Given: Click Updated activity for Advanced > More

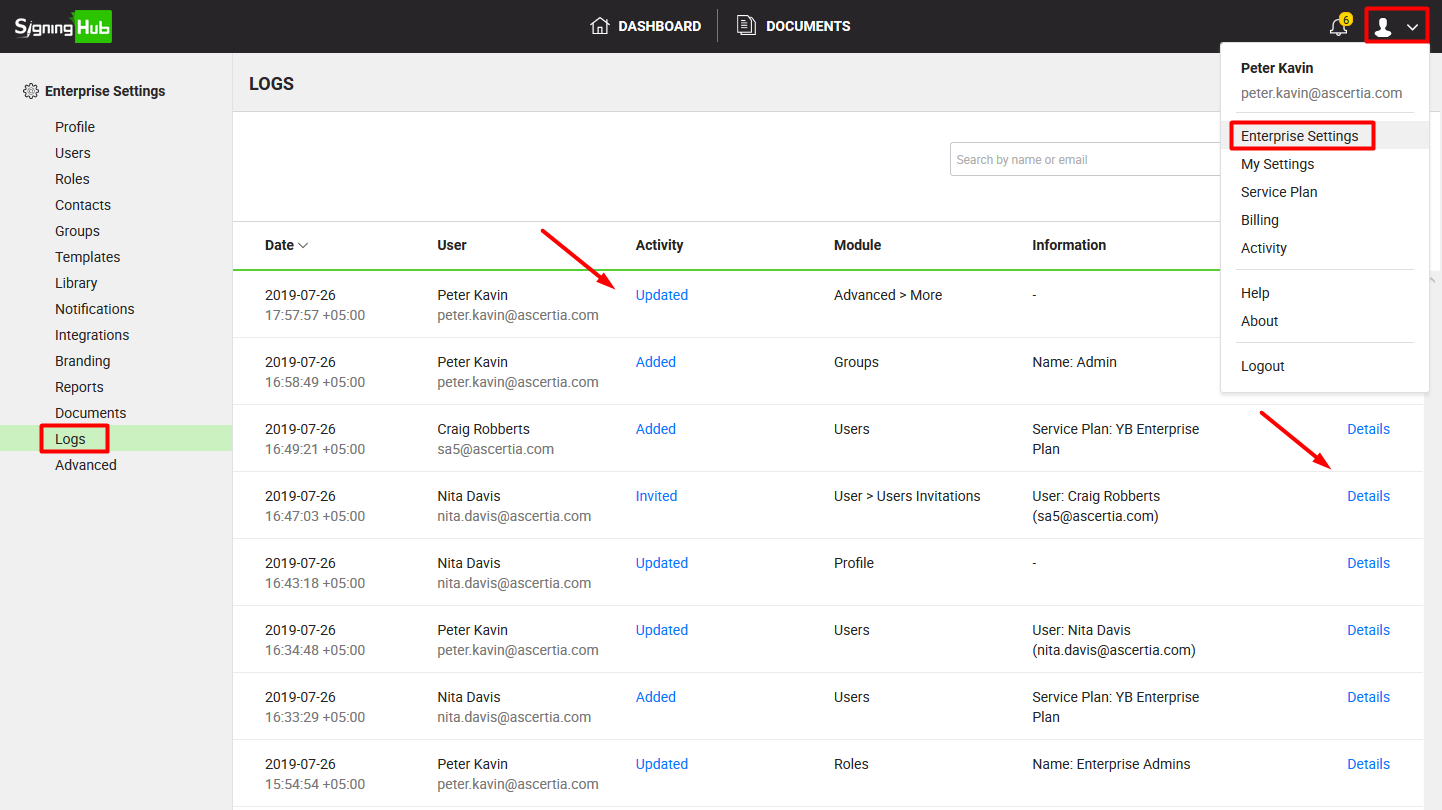Looking at the screenshot, I should (661, 295).
